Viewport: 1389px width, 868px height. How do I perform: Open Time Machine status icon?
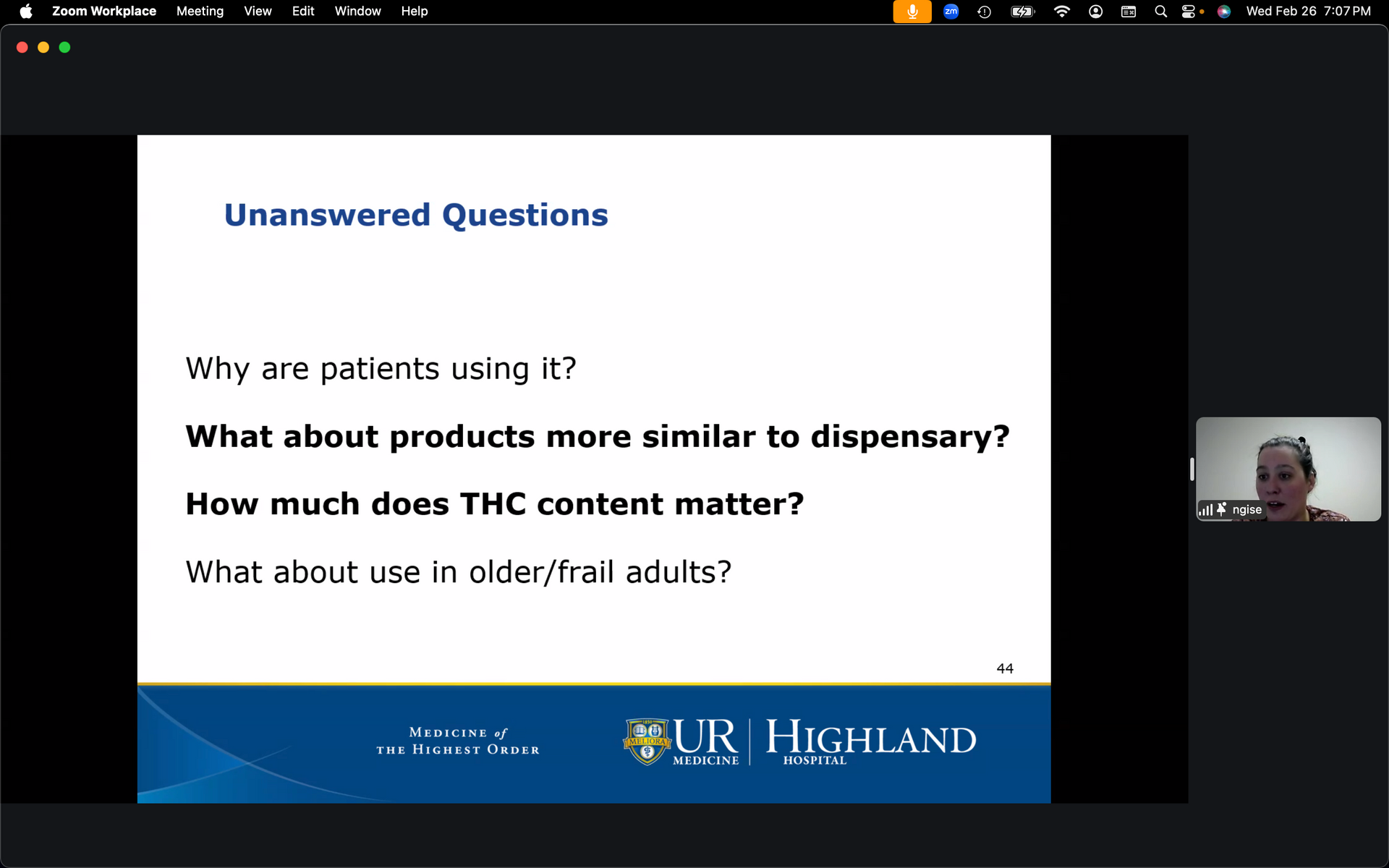[x=984, y=12]
